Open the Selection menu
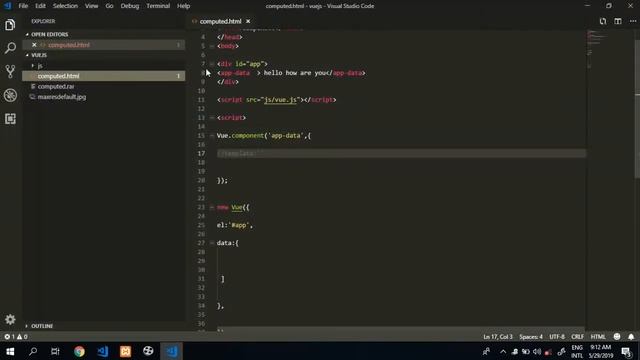The image size is (640, 360). [x=65, y=6]
